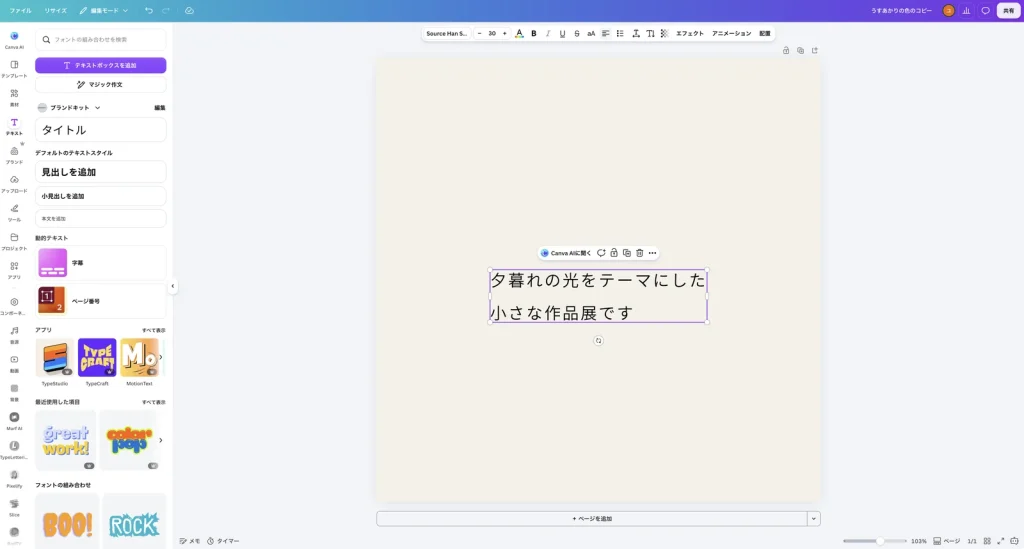Open the Projects (プロジェクト) sidebar tab
The width and height of the screenshot is (1024, 549).
point(14,241)
